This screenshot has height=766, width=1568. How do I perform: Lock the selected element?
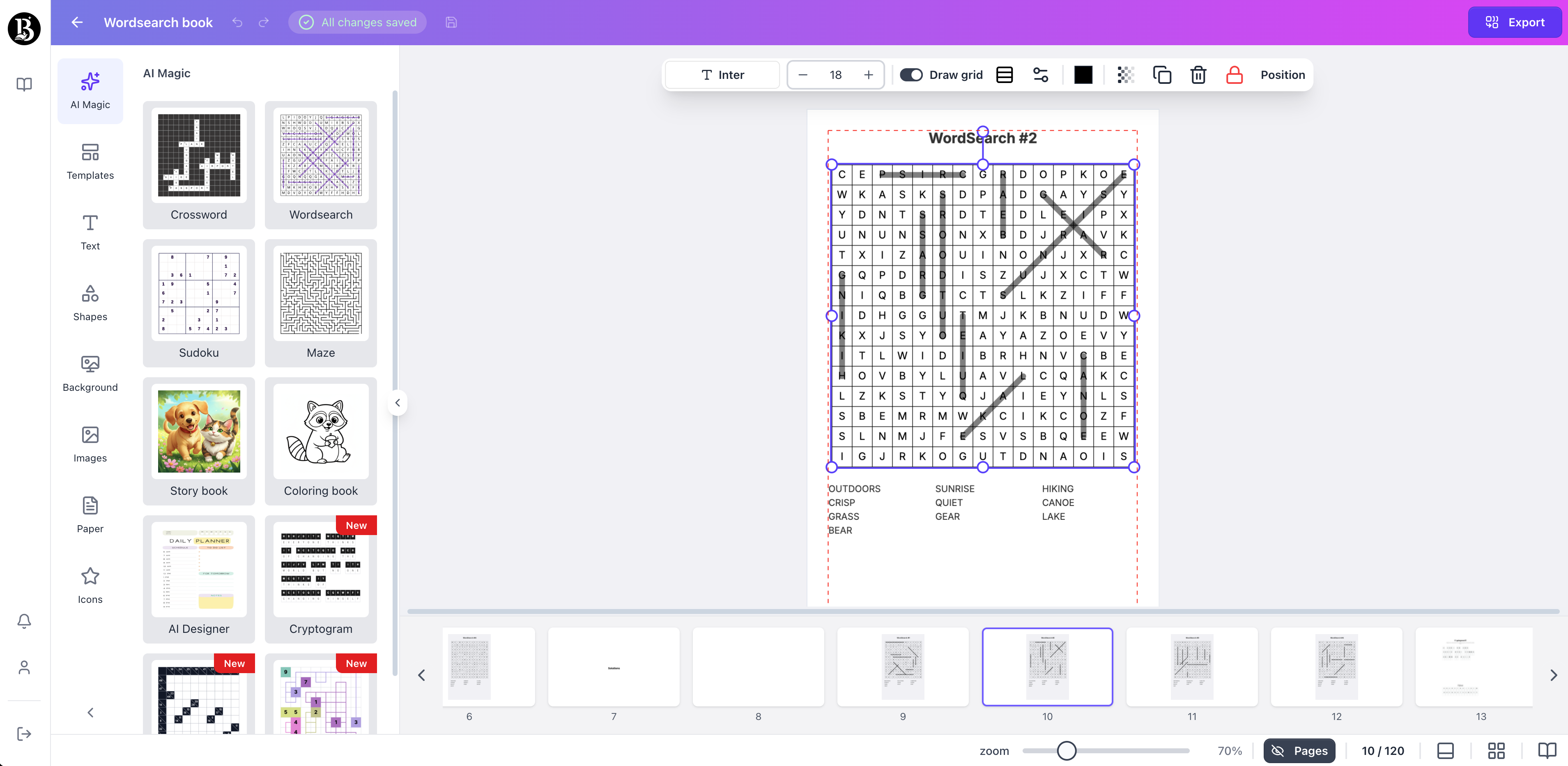pos(1235,74)
